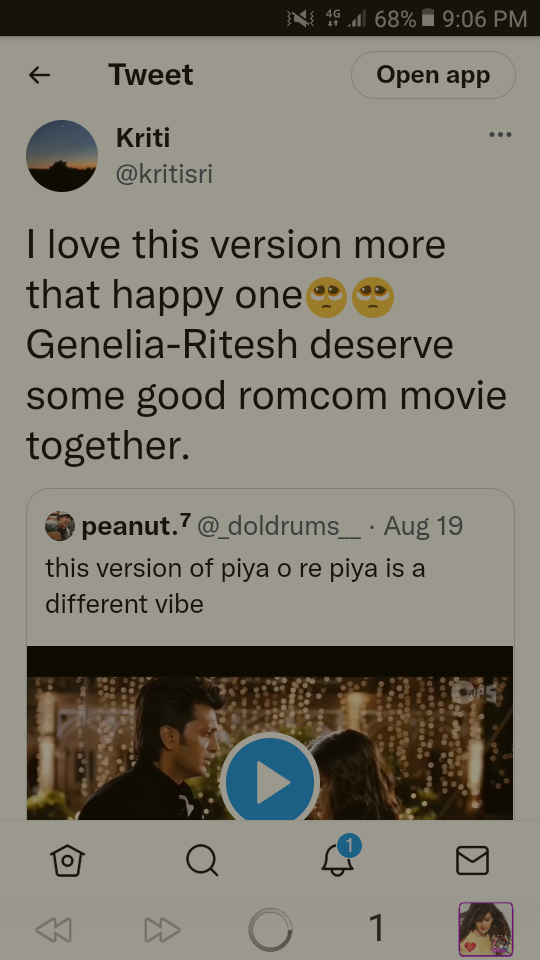Tap the rewind double-arrow icon
The image size is (540, 960).
coord(54,930)
